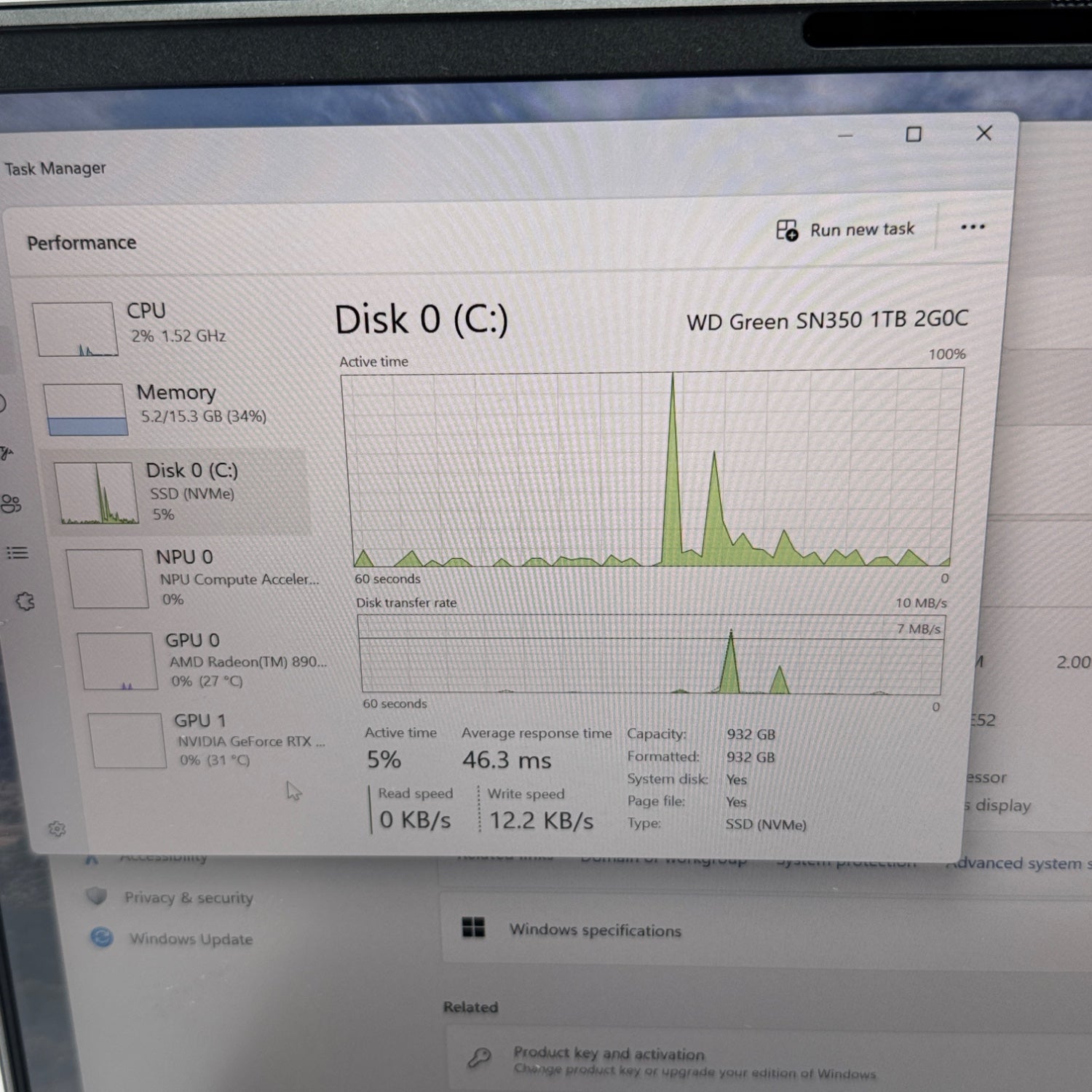Click the GPU 1 mini graph thumbnail
This screenshot has height=1092, width=1092.
pos(127,740)
